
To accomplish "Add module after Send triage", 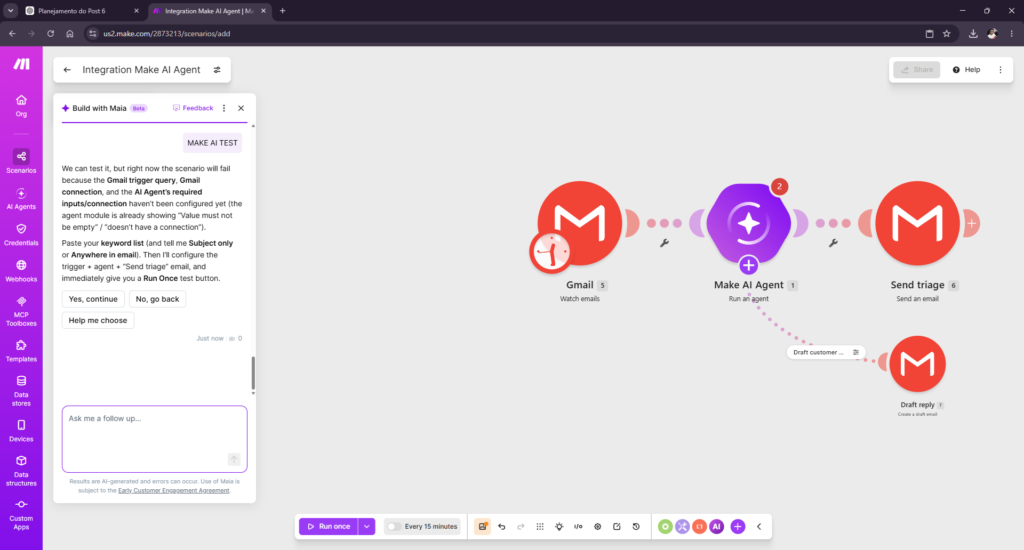I will click(972, 223).
